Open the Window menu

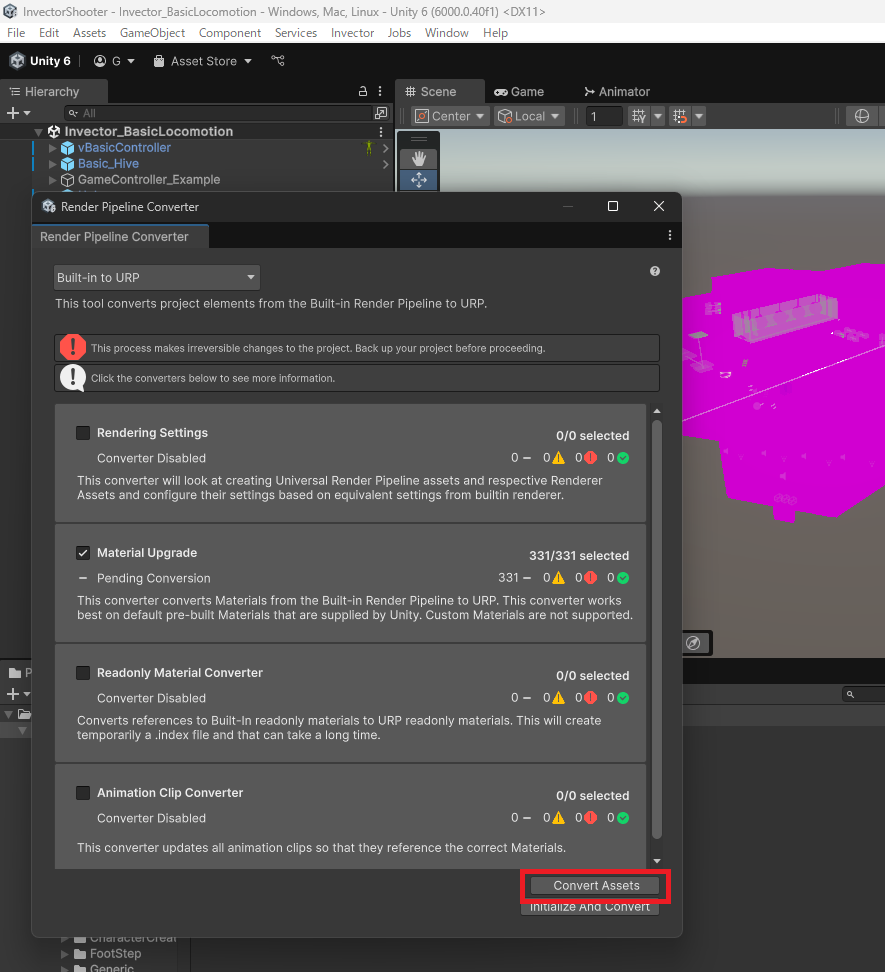pos(446,33)
